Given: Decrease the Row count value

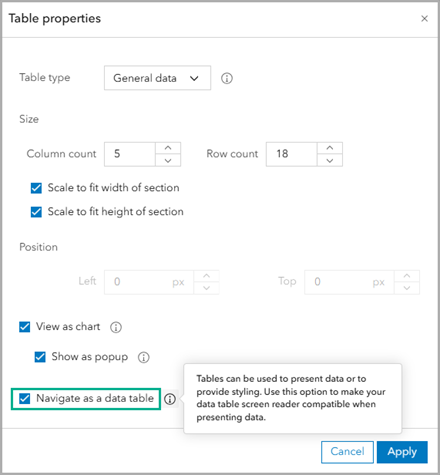Looking at the screenshot, I should (330, 160).
